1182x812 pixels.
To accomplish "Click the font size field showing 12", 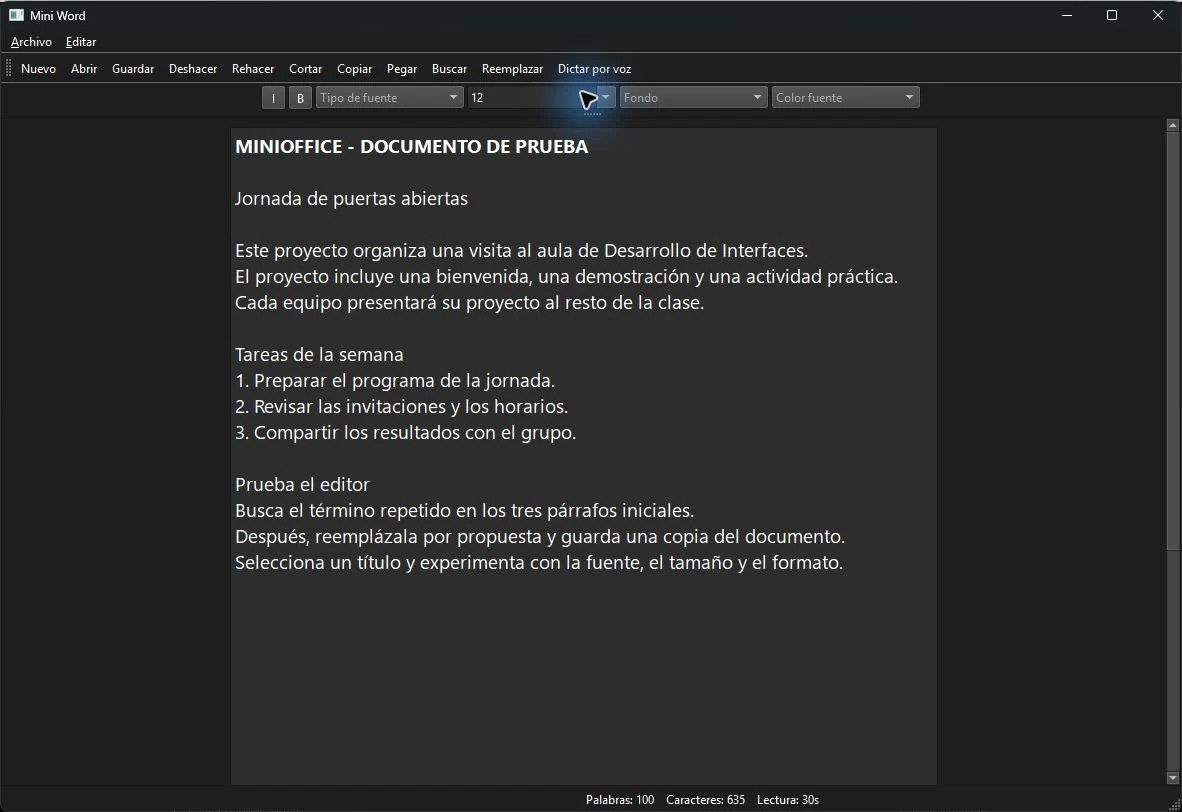I will click(531, 97).
